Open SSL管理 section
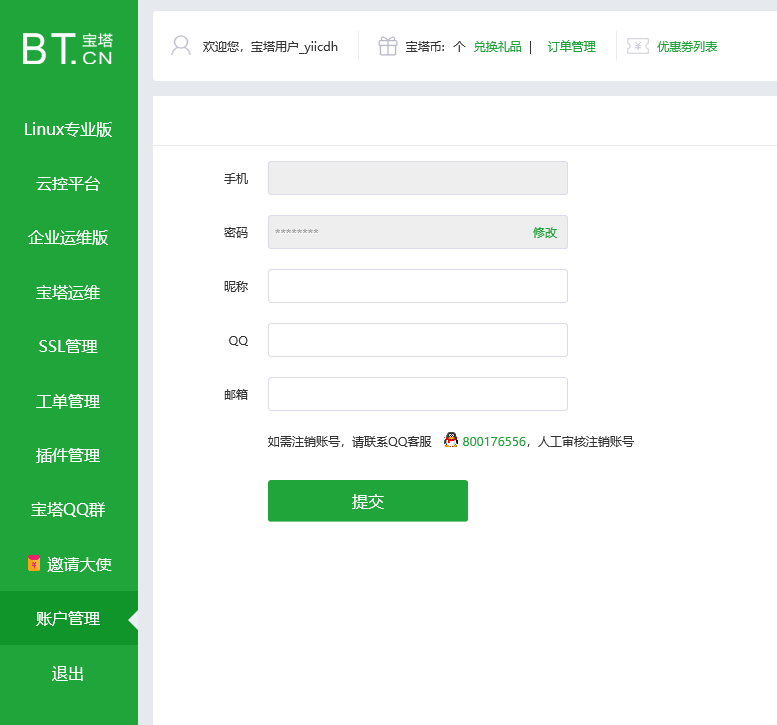Viewport: 777px width, 725px height. click(x=68, y=346)
